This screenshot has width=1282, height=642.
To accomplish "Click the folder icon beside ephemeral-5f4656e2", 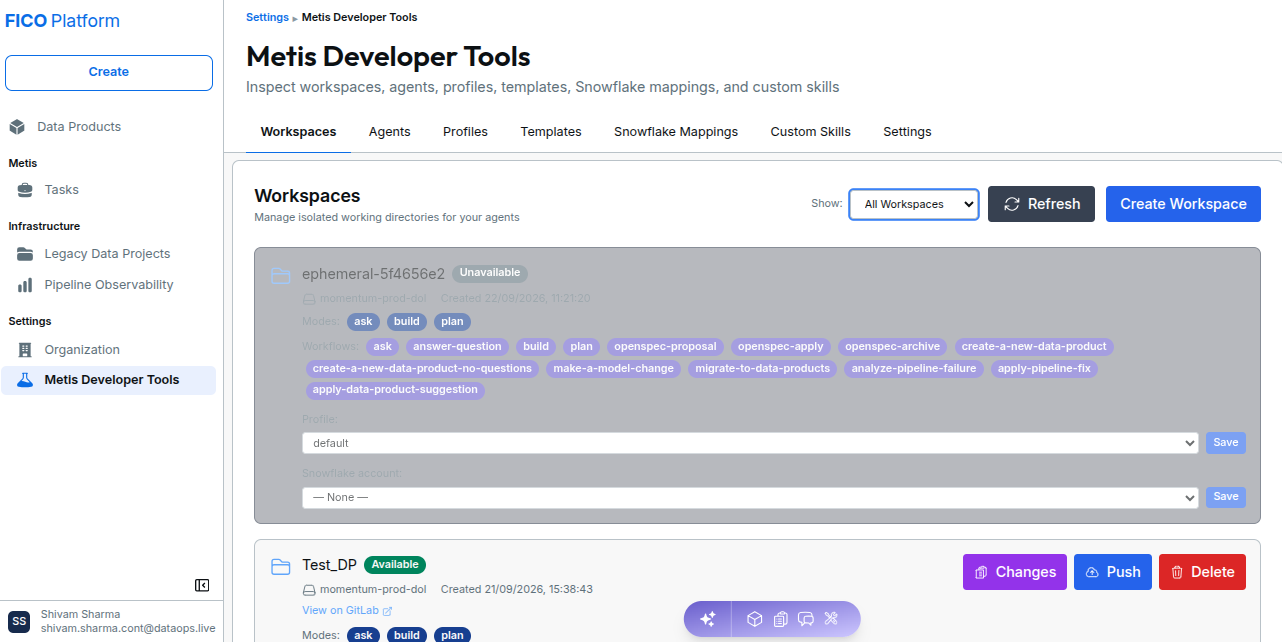I will [x=281, y=275].
